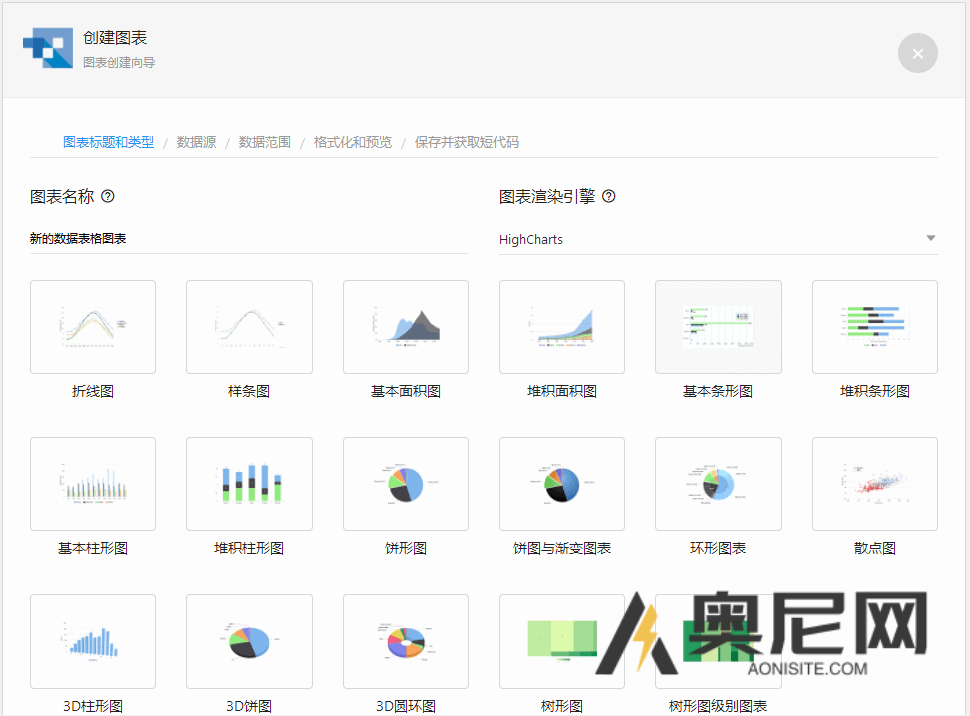This screenshot has height=716, width=970.
Task: Close the 创建图表 wizard dialog
Action: coord(918,53)
